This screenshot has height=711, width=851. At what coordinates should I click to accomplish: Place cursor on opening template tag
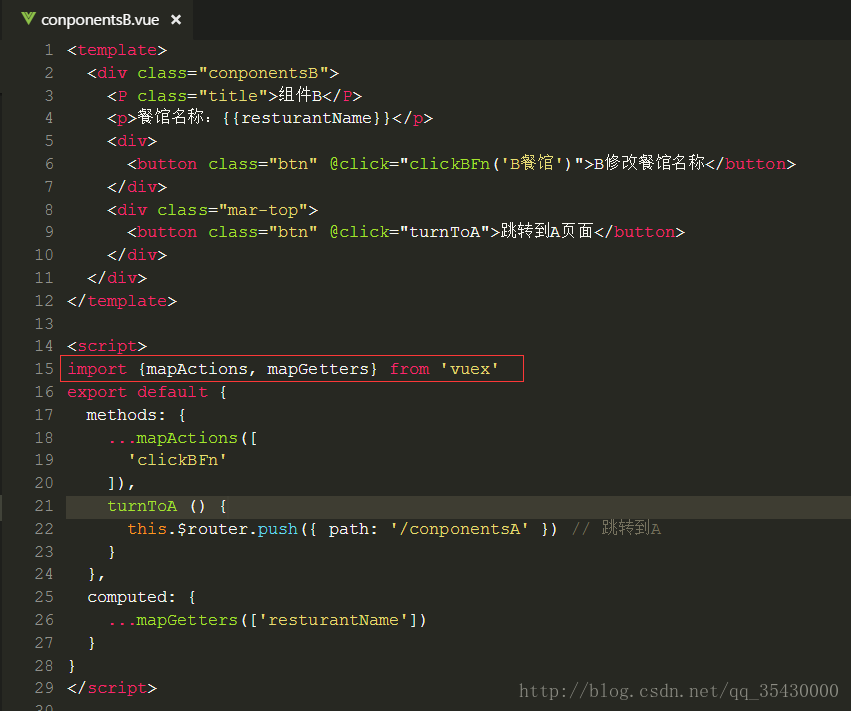pos(117,50)
